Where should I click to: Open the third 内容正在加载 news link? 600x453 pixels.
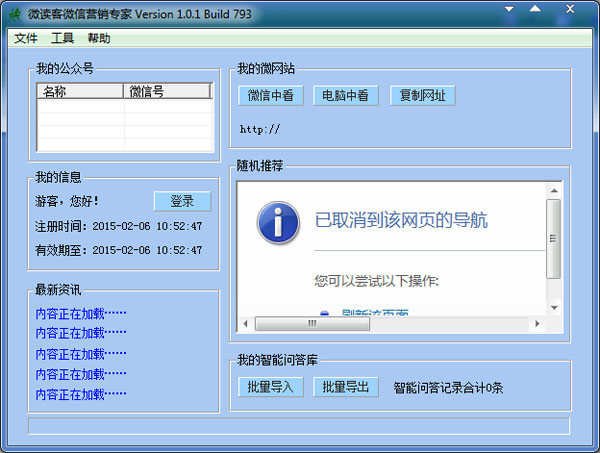[81, 354]
